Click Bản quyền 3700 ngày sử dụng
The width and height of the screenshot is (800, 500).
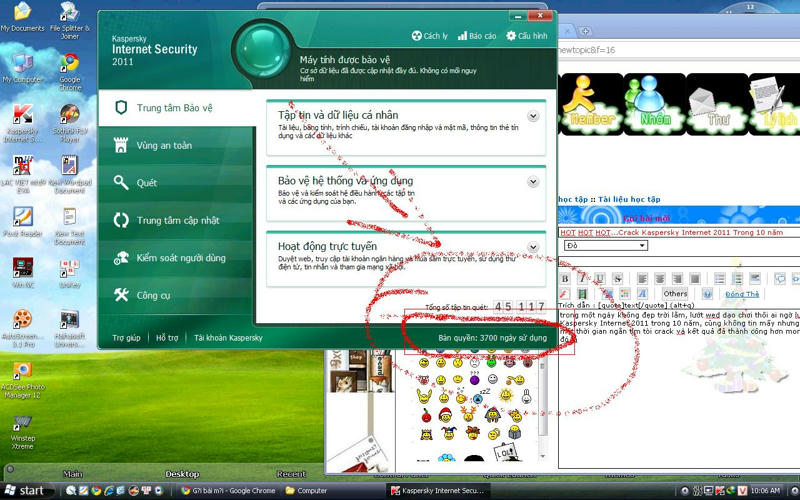click(492, 338)
